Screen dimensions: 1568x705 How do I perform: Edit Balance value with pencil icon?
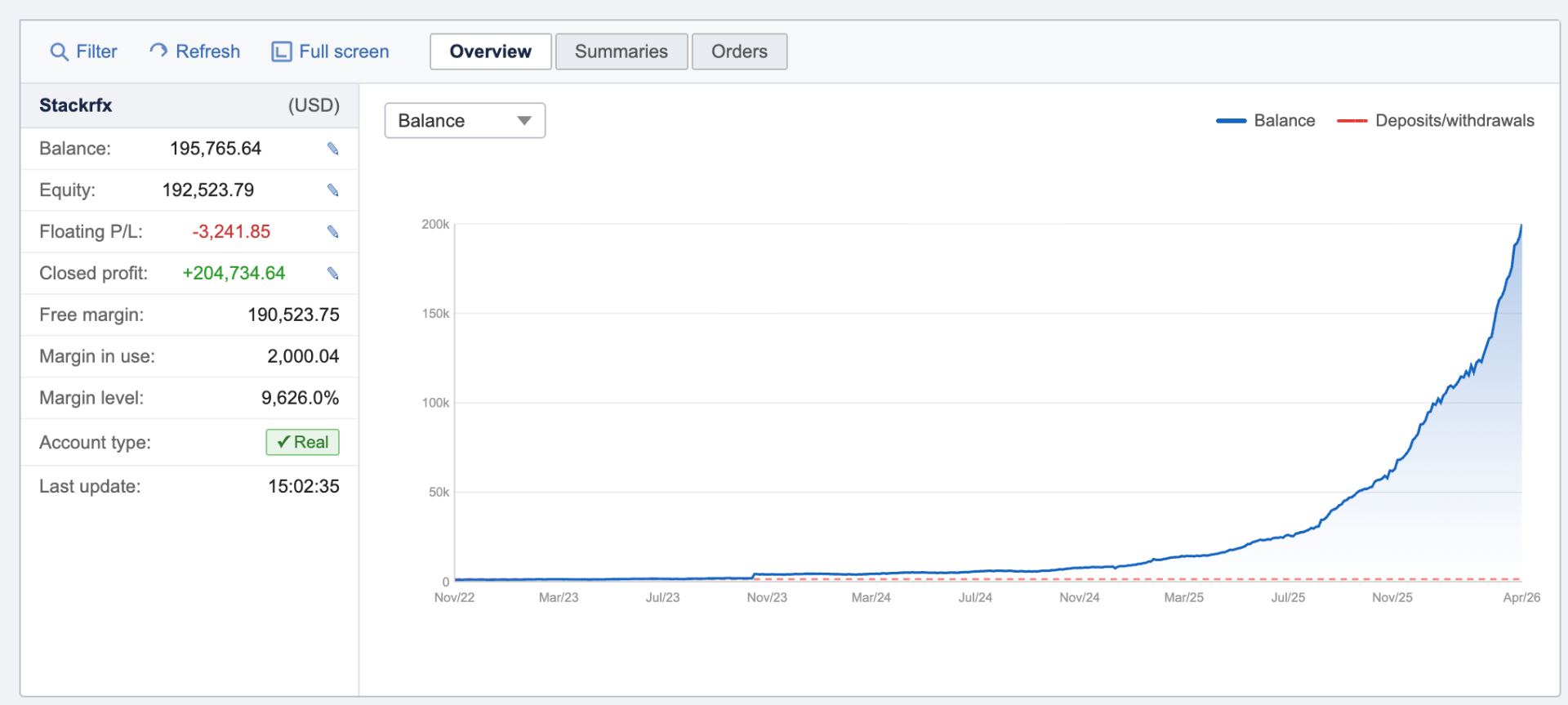tap(332, 149)
